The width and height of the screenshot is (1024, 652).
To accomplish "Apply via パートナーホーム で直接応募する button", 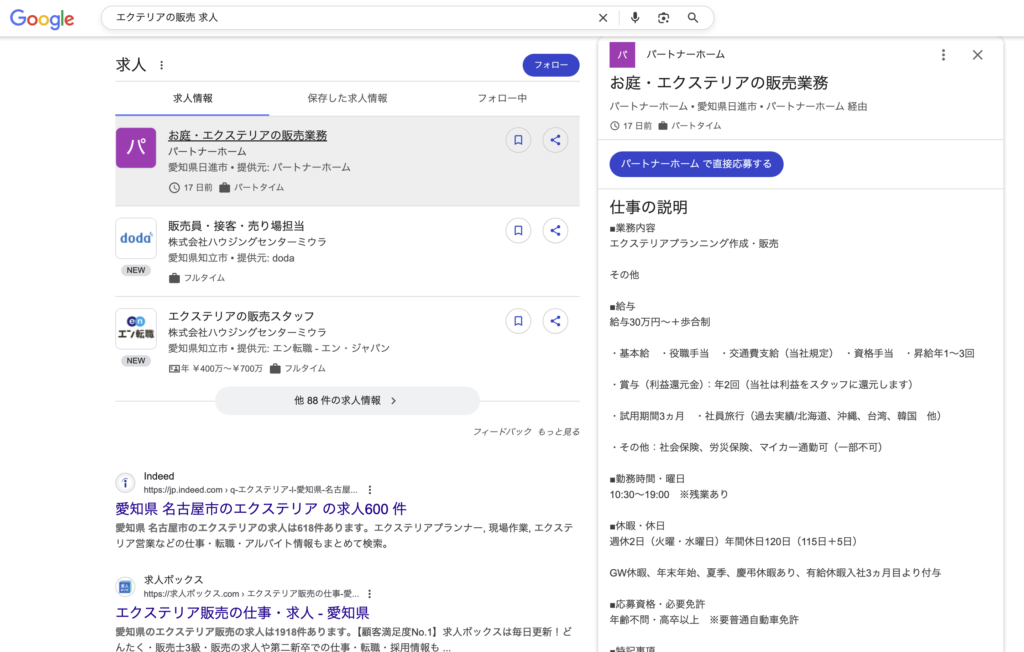I will [696, 164].
